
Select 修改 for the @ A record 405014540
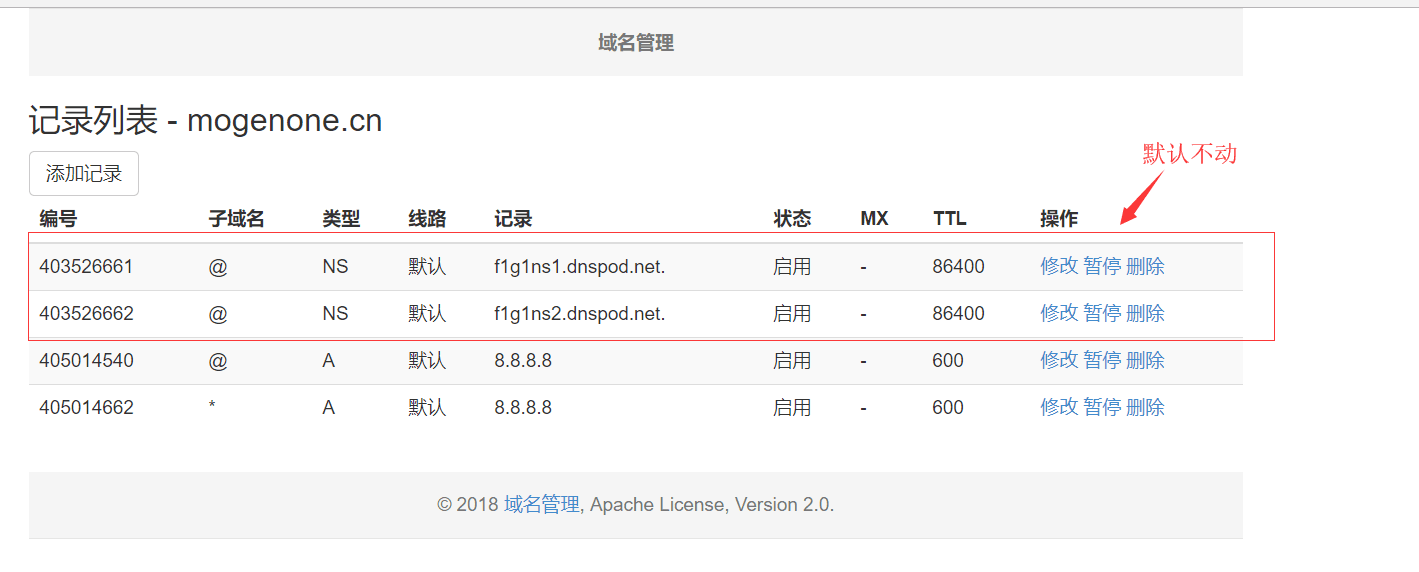[x=1059, y=360]
